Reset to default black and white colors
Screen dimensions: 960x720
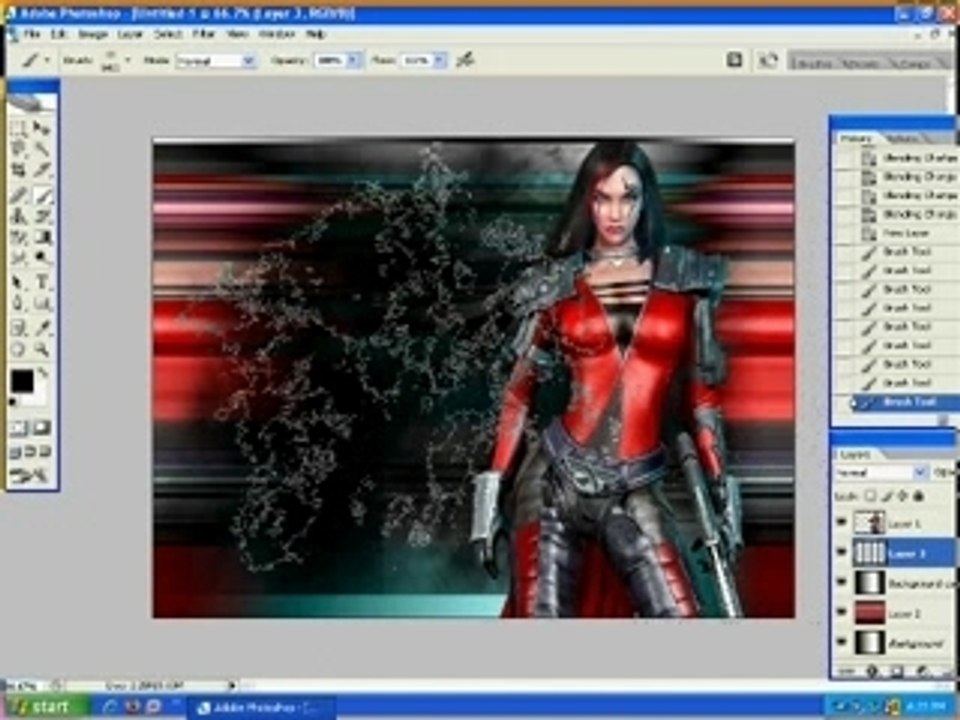point(13,402)
